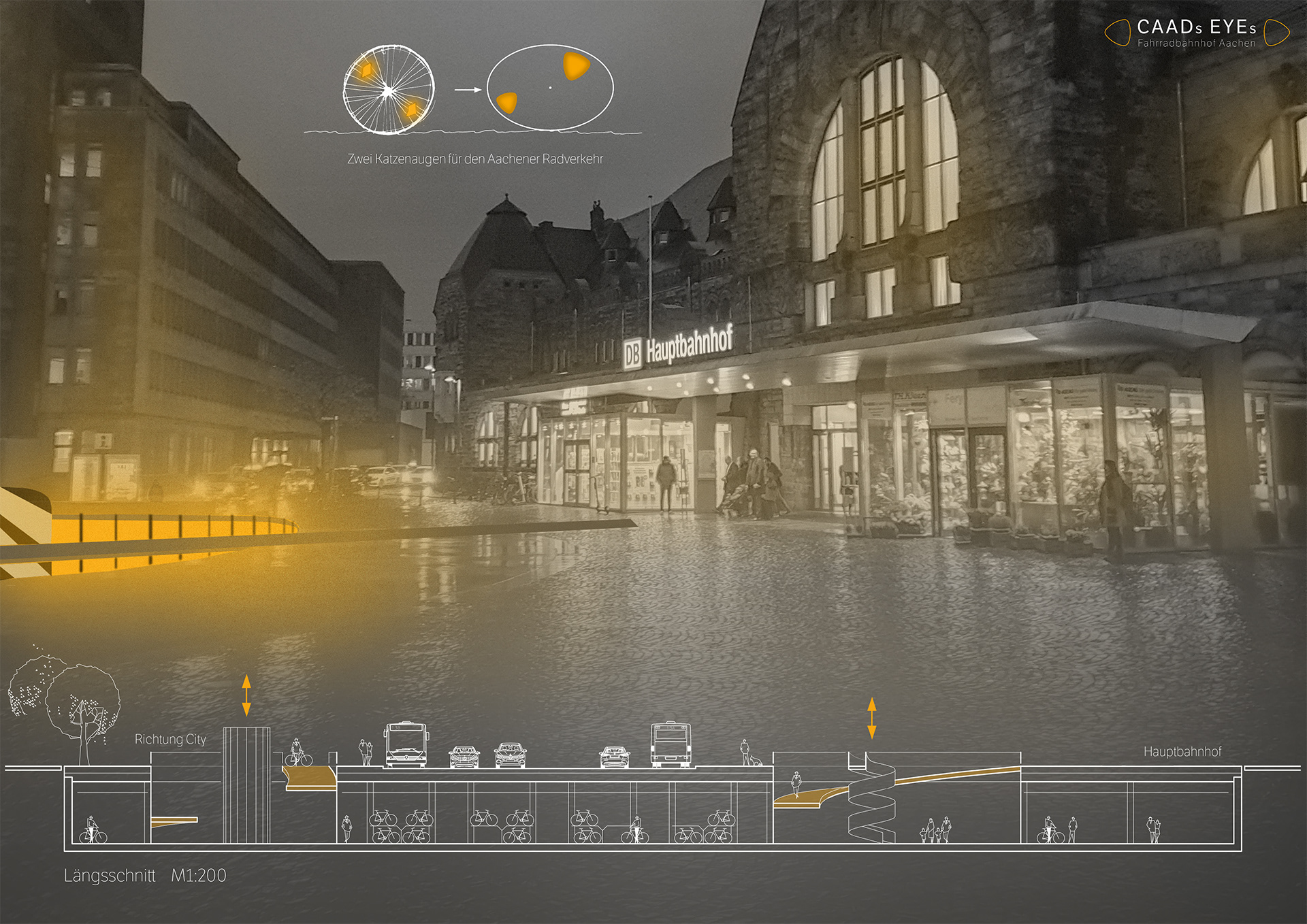The width and height of the screenshot is (1307, 924).
Task: Click the orange double arrow above the spiral staircase
Action: (x=871, y=718)
